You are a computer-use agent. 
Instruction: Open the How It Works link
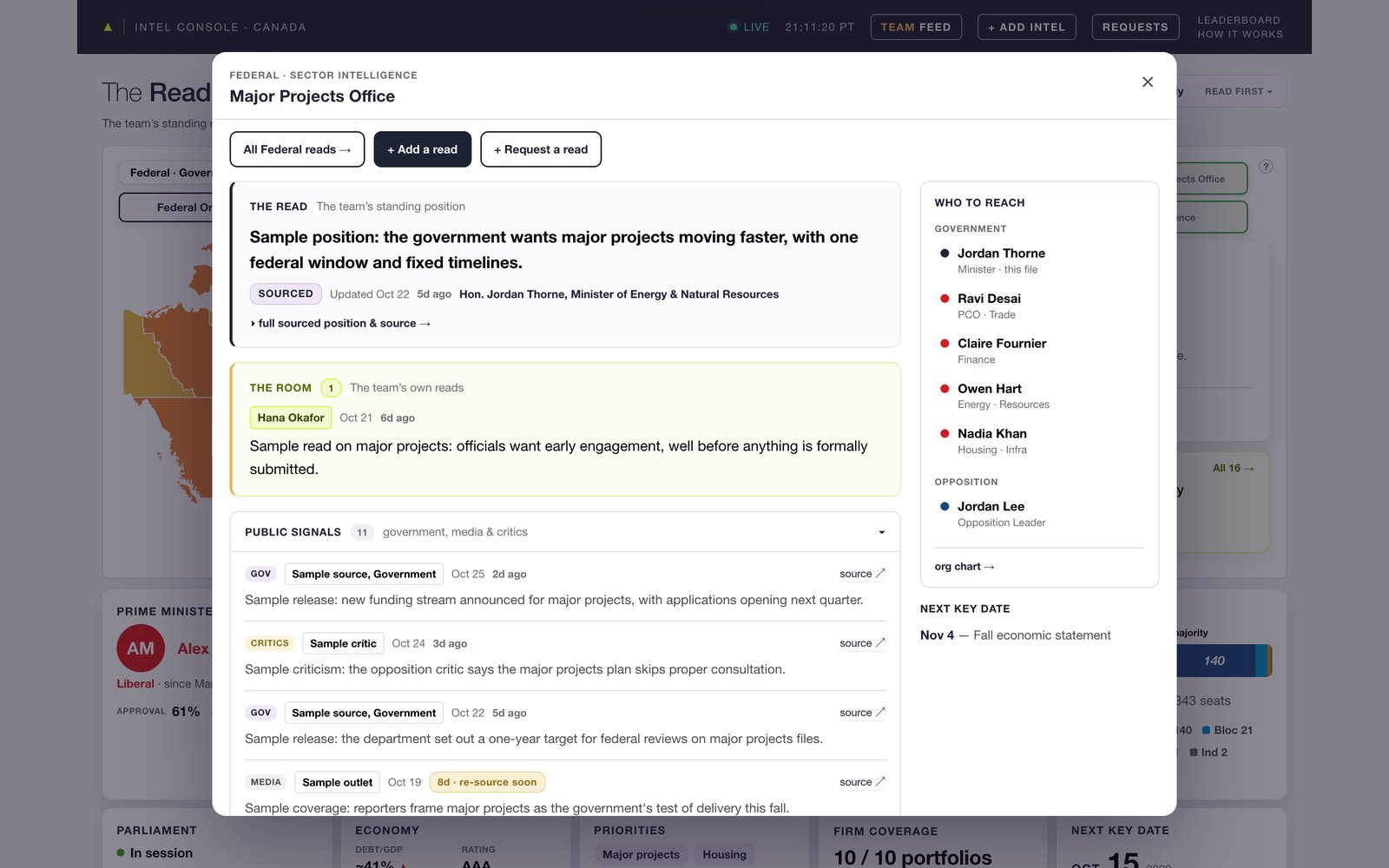(x=1240, y=35)
